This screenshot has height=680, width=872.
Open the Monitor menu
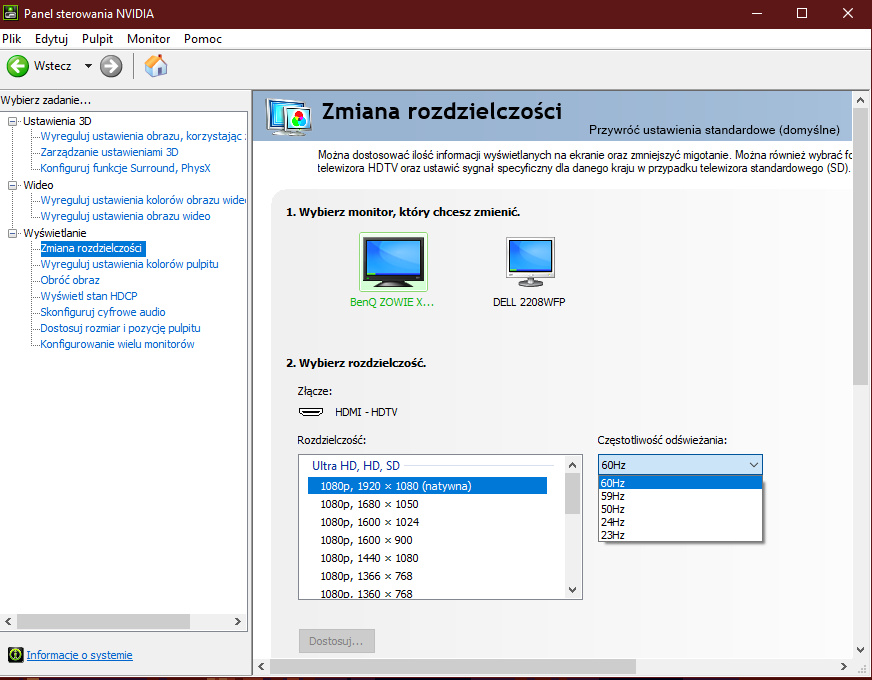click(148, 39)
